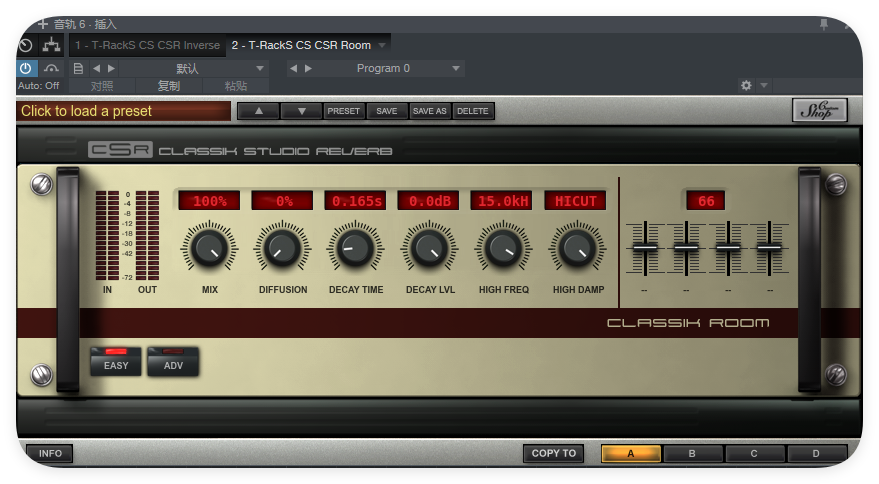
Task: Click the IN level meter
Action: (x=107, y=235)
